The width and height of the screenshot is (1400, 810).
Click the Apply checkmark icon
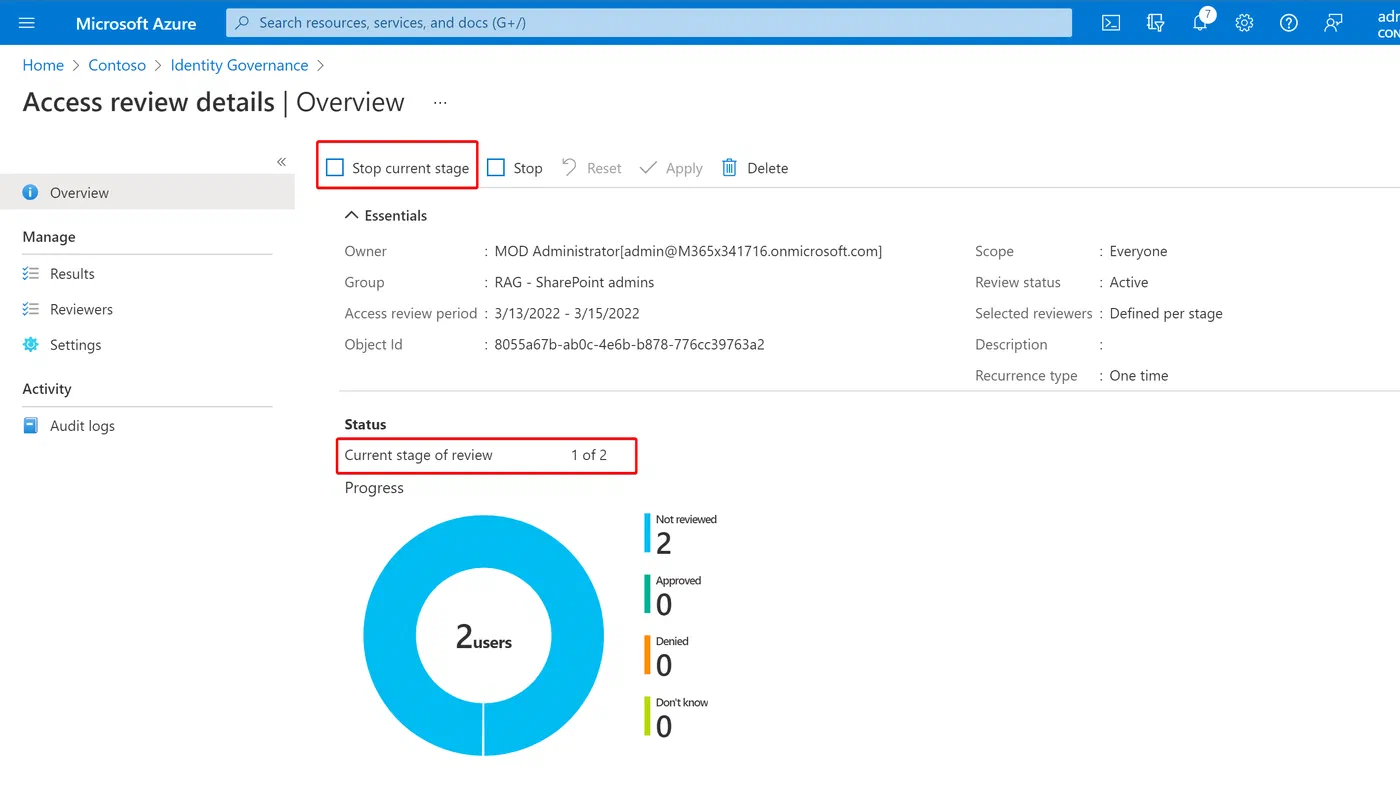pyautogui.click(x=648, y=167)
